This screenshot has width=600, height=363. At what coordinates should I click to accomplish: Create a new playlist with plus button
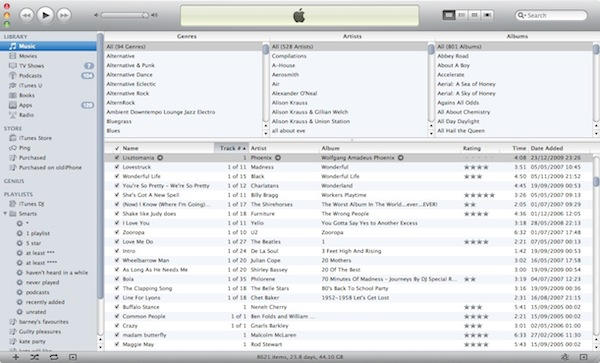click(16, 357)
